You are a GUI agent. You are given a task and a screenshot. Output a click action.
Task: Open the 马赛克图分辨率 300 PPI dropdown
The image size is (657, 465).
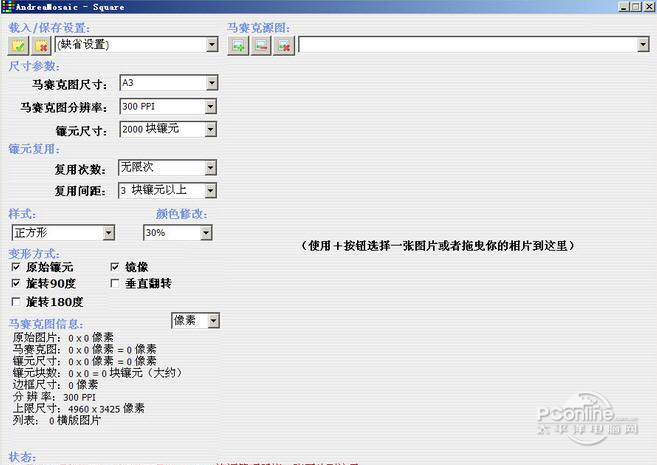click(211, 106)
